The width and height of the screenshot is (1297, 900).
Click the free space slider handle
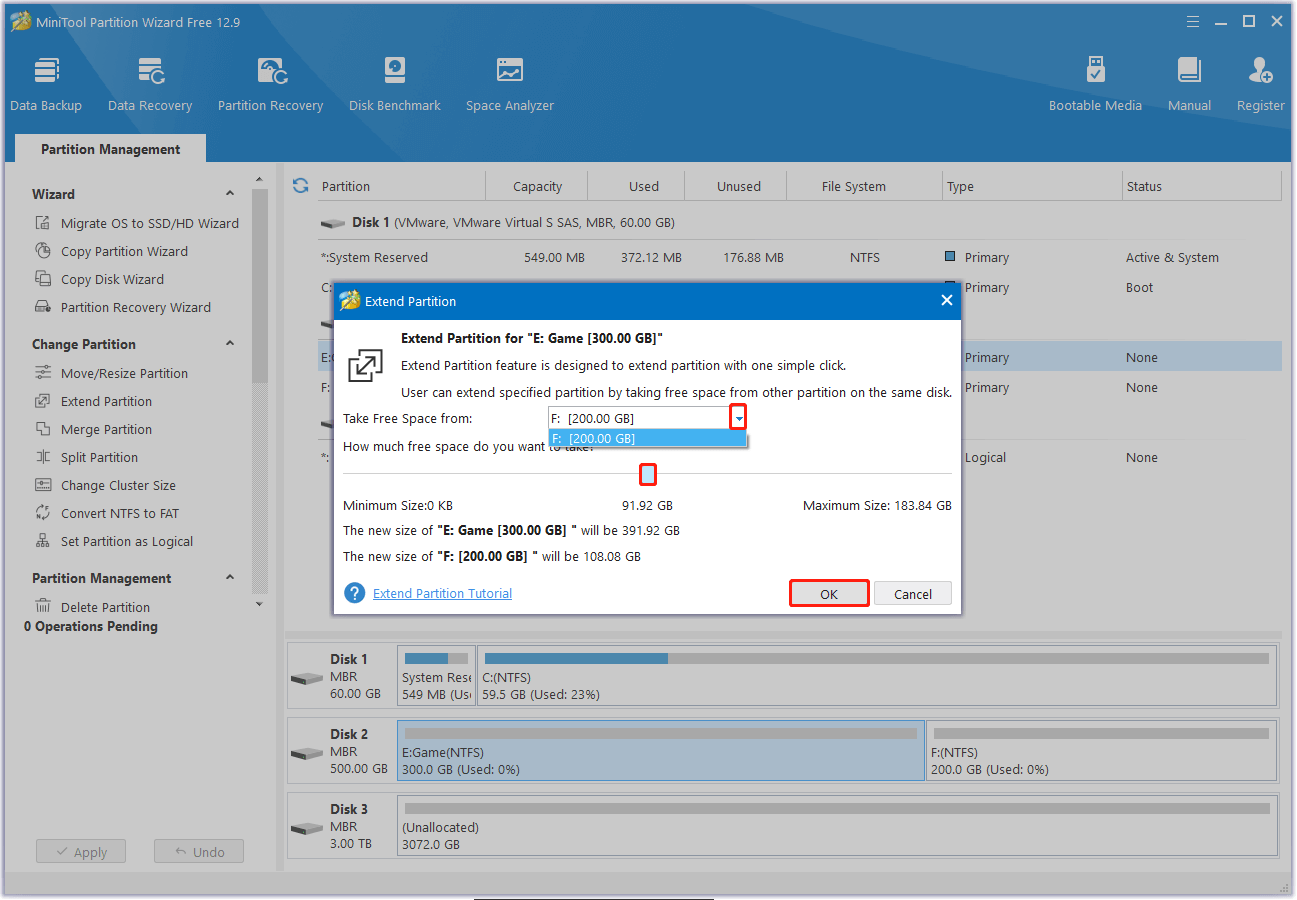coord(648,474)
